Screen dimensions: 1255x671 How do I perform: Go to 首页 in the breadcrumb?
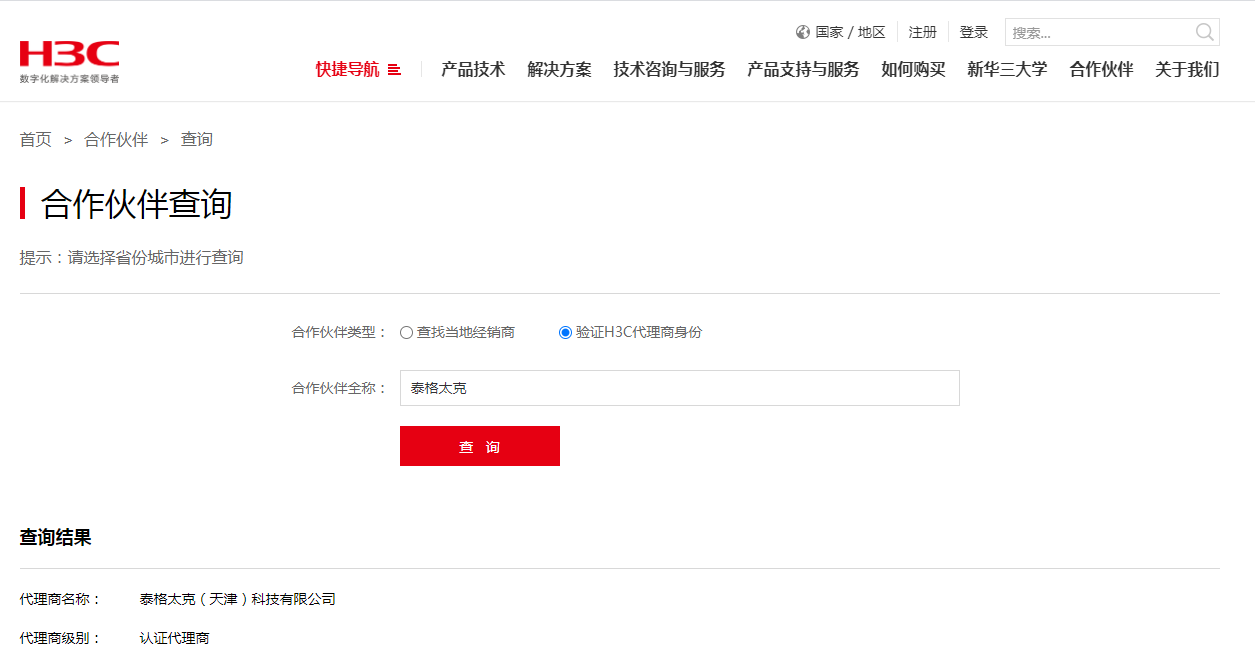[36, 140]
